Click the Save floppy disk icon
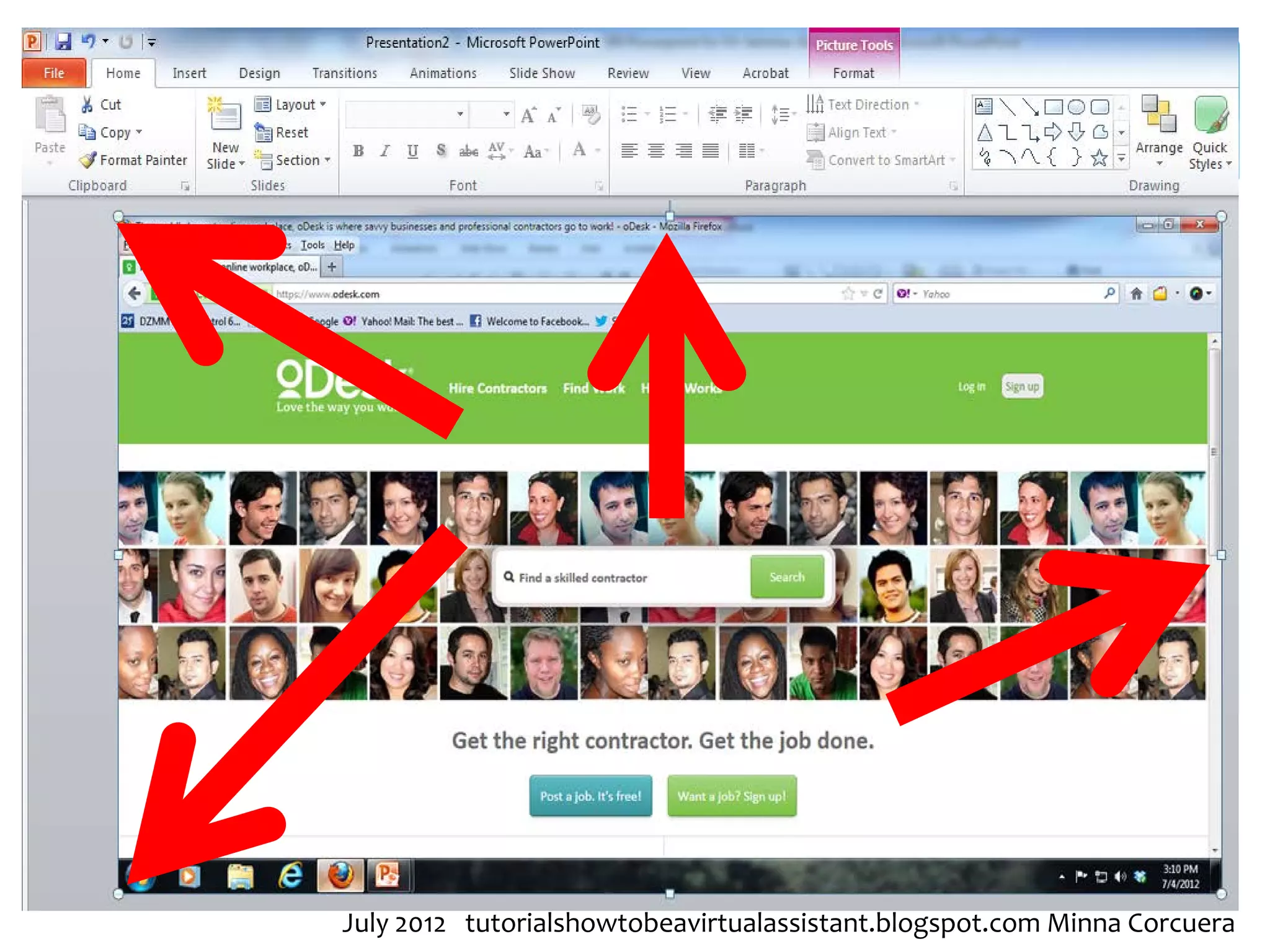This screenshot has height=952, width=1270. pyautogui.click(x=63, y=42)
